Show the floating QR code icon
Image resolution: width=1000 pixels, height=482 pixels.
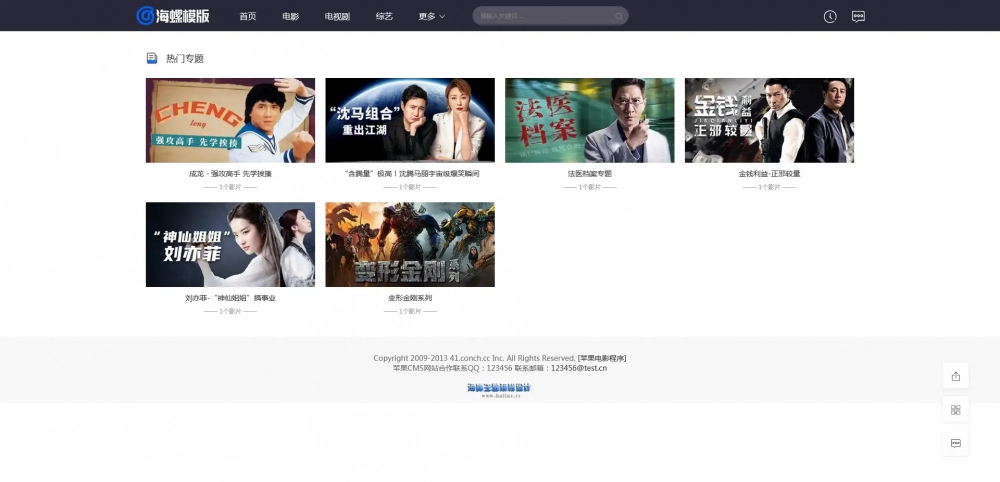[x=955, y=410]
